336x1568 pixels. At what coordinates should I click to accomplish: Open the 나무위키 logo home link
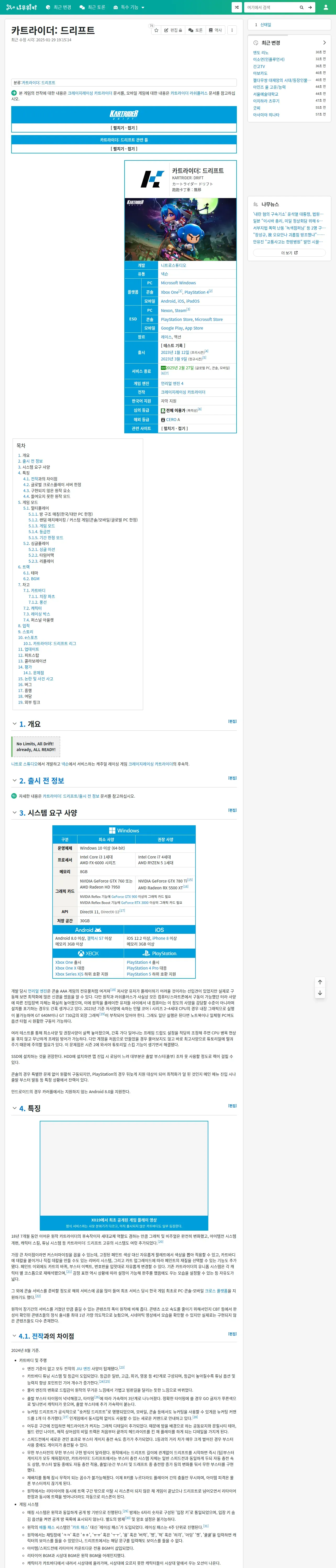(x=22, y=7)
